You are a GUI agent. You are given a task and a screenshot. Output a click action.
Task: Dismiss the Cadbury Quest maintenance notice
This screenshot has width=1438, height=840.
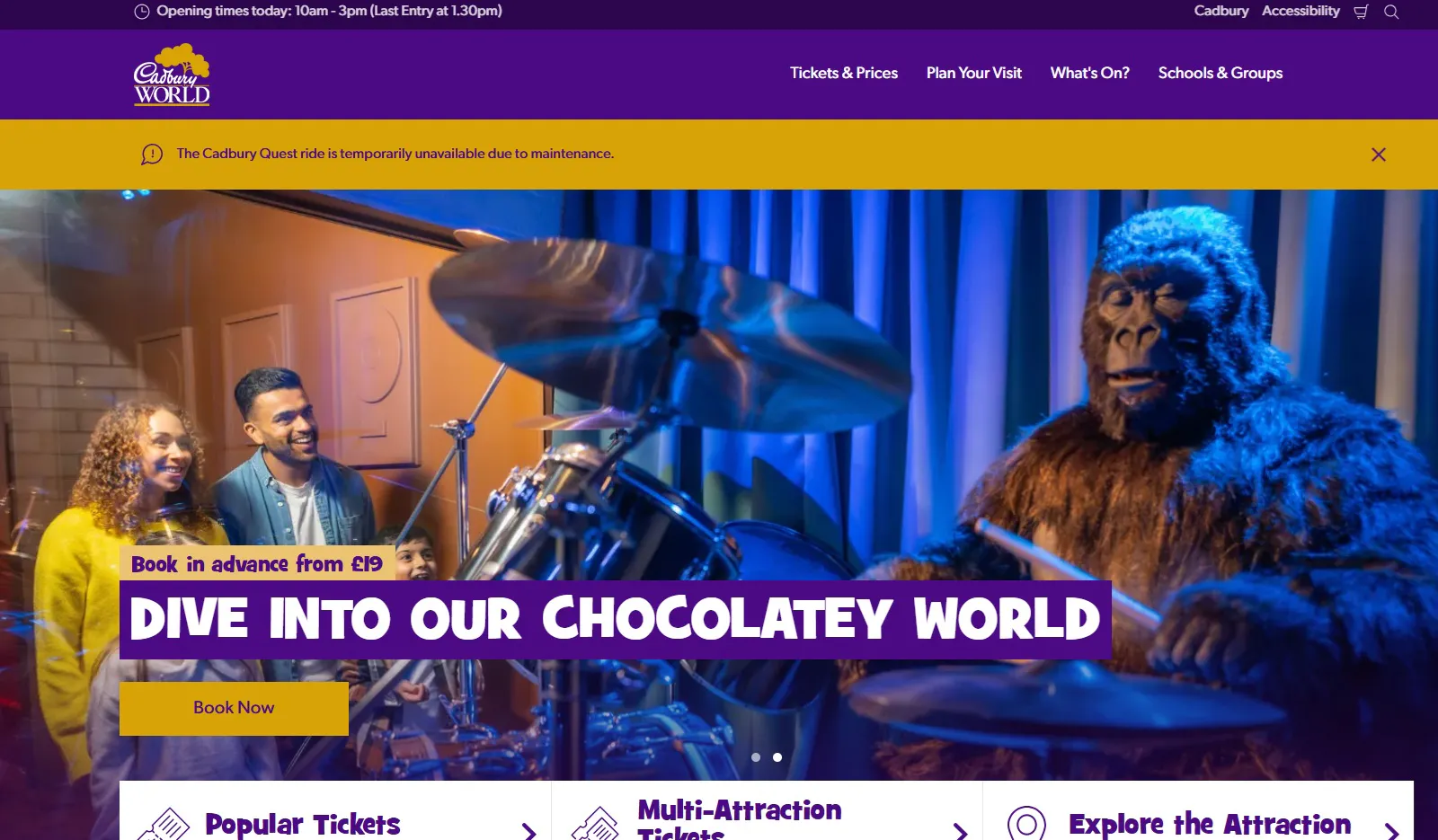(1379, 155)
